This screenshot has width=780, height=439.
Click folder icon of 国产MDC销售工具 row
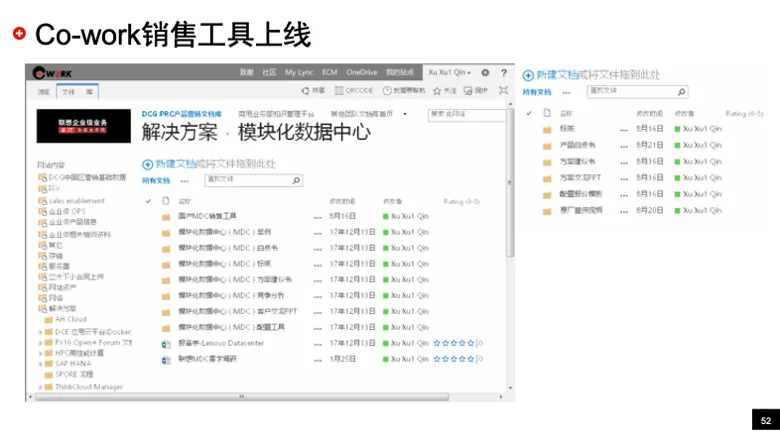click(166, 217)
